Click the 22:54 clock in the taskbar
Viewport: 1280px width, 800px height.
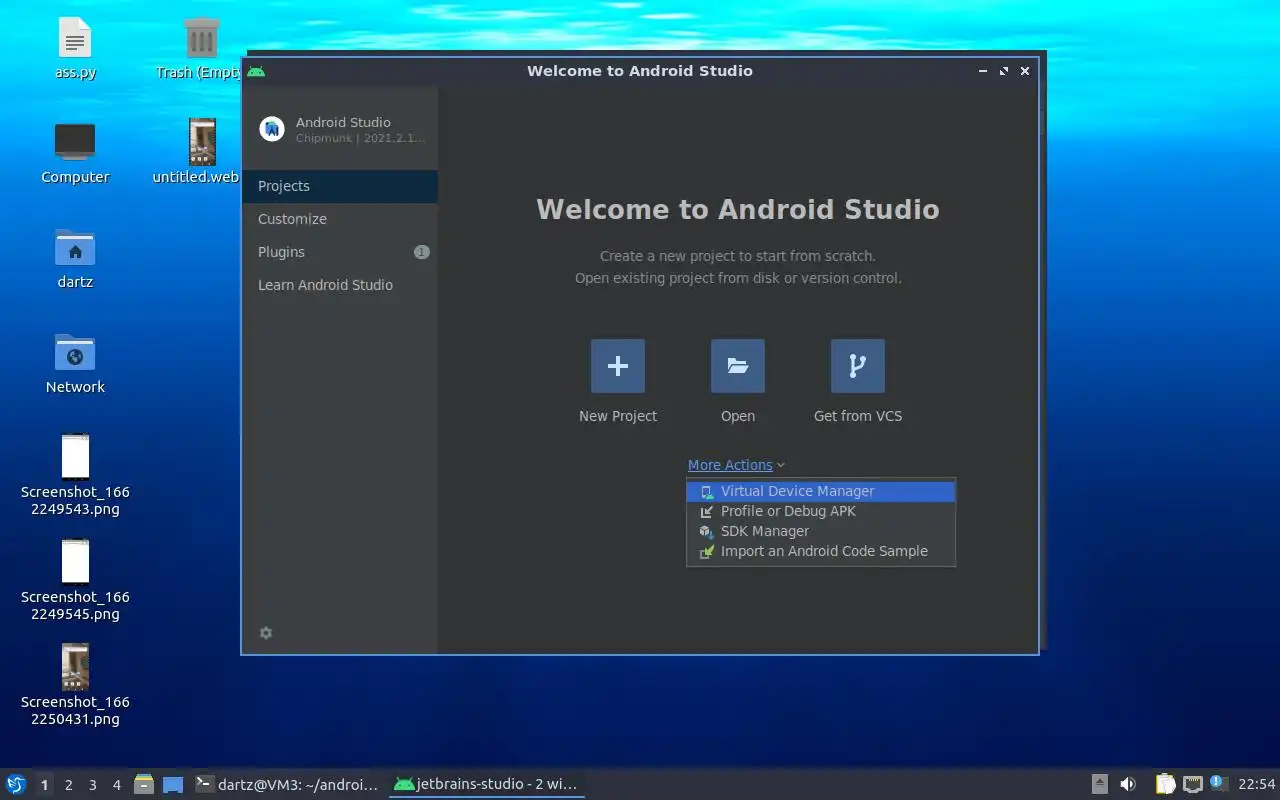click(1256, 784)
